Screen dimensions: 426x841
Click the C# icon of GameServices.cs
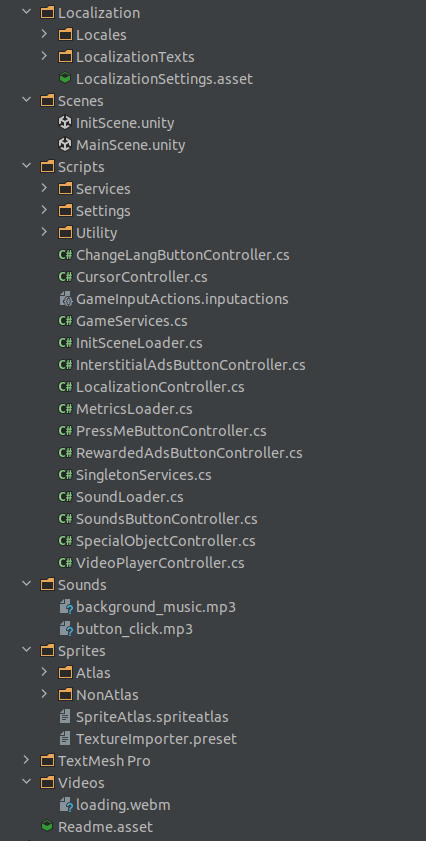coord(65,321)
